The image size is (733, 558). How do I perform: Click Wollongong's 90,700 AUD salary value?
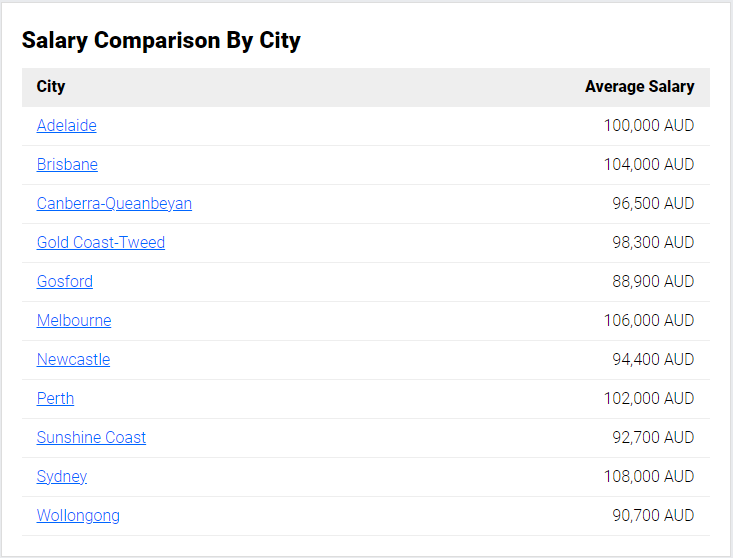[x=653, y=516]
